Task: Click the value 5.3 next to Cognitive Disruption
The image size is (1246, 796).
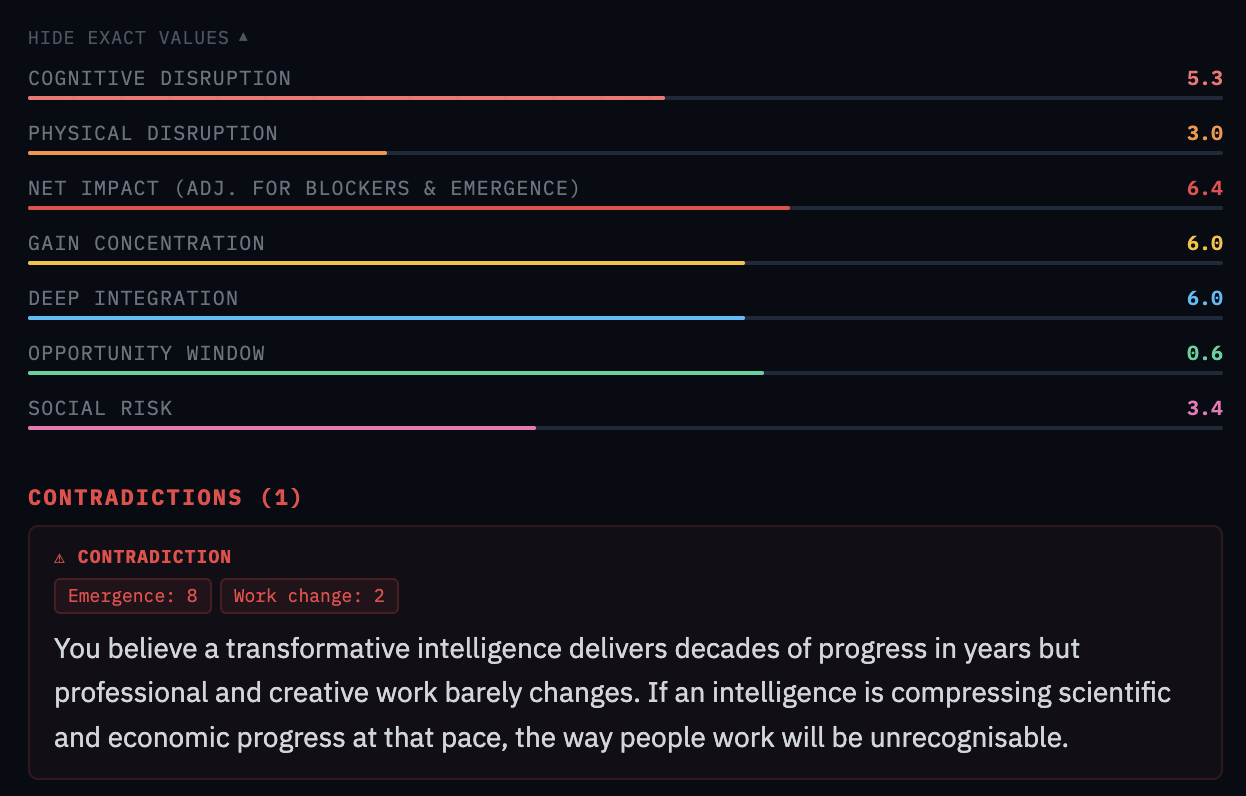Action: 1205,77
